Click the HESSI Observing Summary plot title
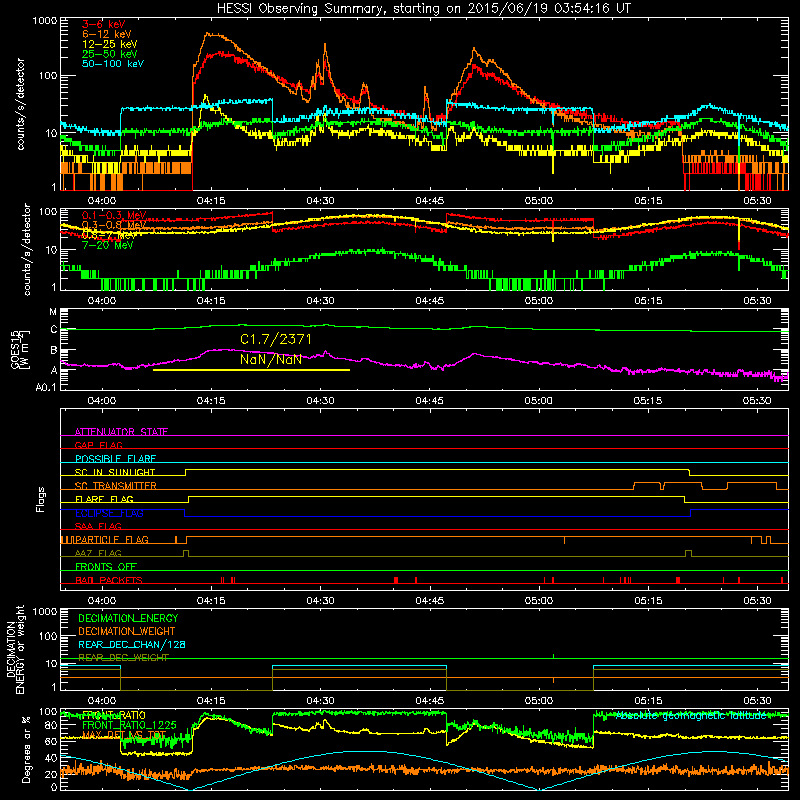800x800 pixels. pyautogui.click(x=423, y=9)
